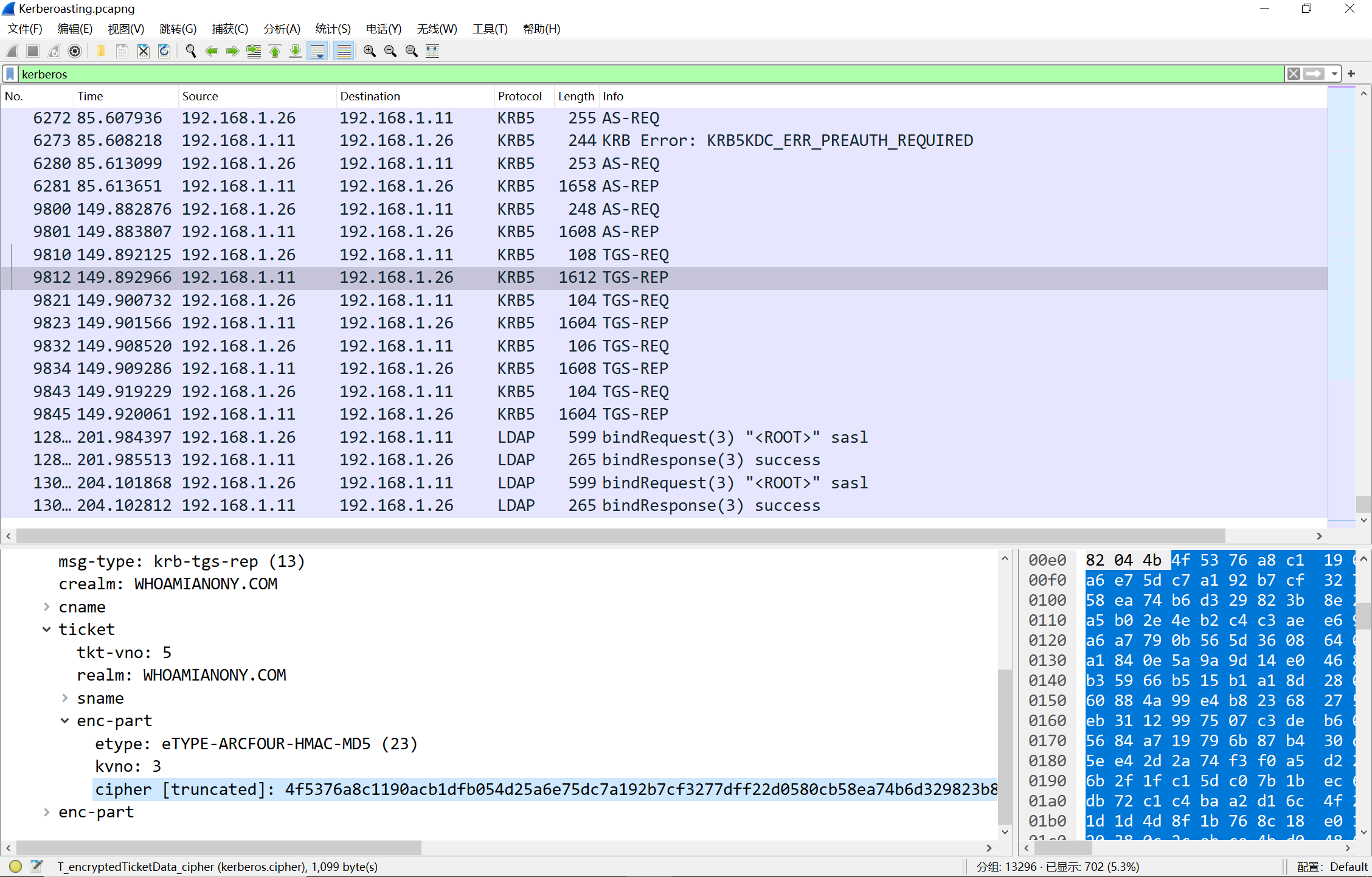The image size is (1372, 877).
Task: Collapse the ticket tree node
Action: click(47, 629)
